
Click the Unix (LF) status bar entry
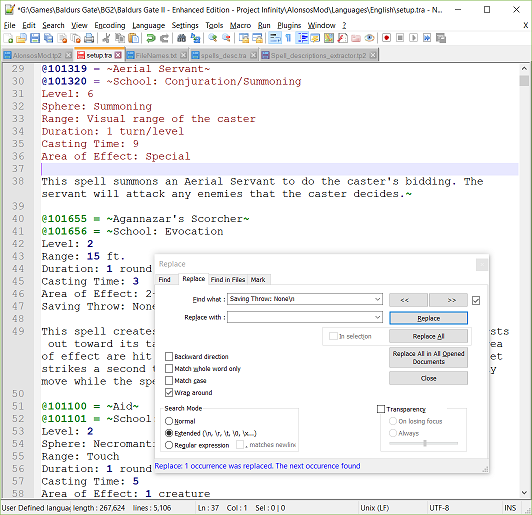click(x=375, y=508)
